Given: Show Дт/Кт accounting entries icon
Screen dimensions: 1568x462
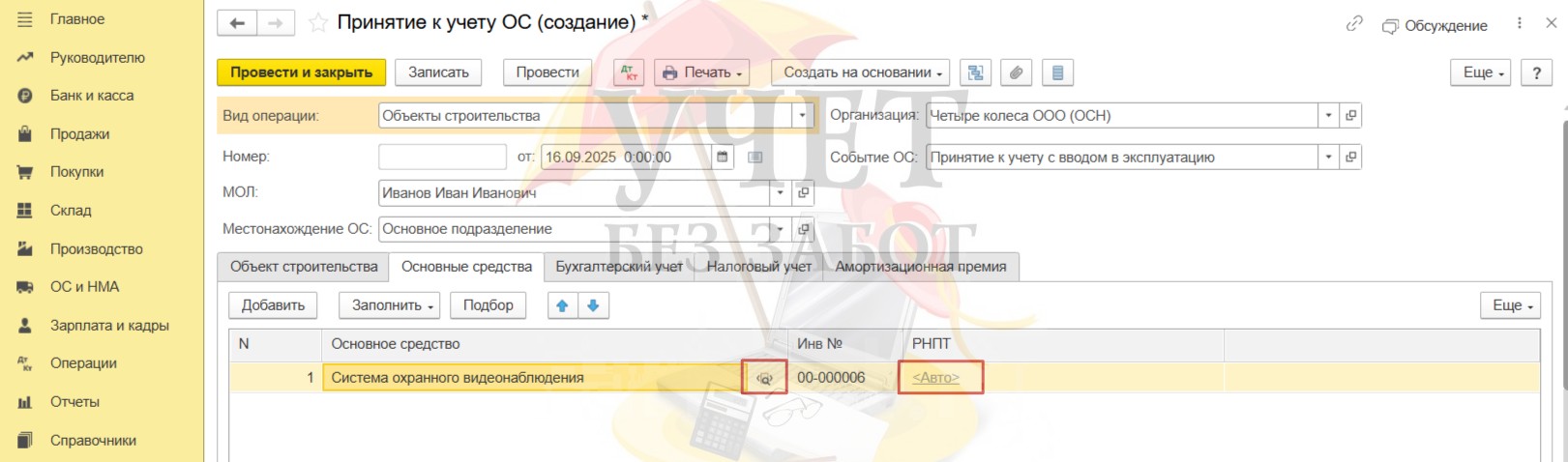Looking at the screenshot, I should click(629, 72).
